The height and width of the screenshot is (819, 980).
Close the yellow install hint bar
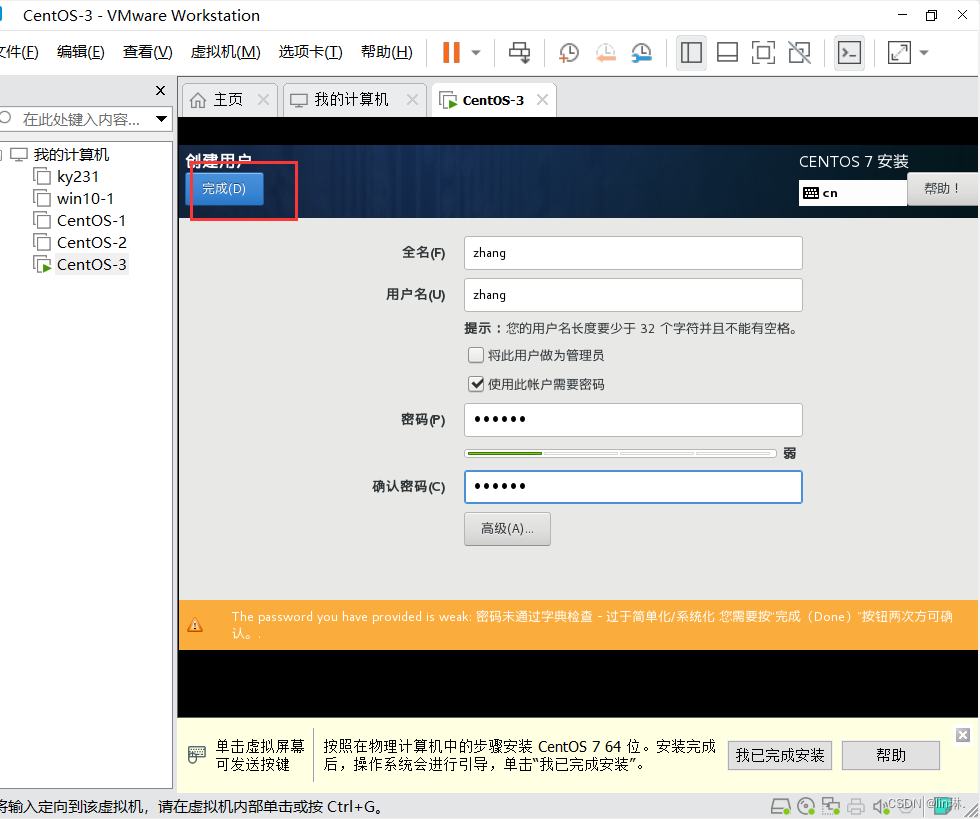pos(963,735)
